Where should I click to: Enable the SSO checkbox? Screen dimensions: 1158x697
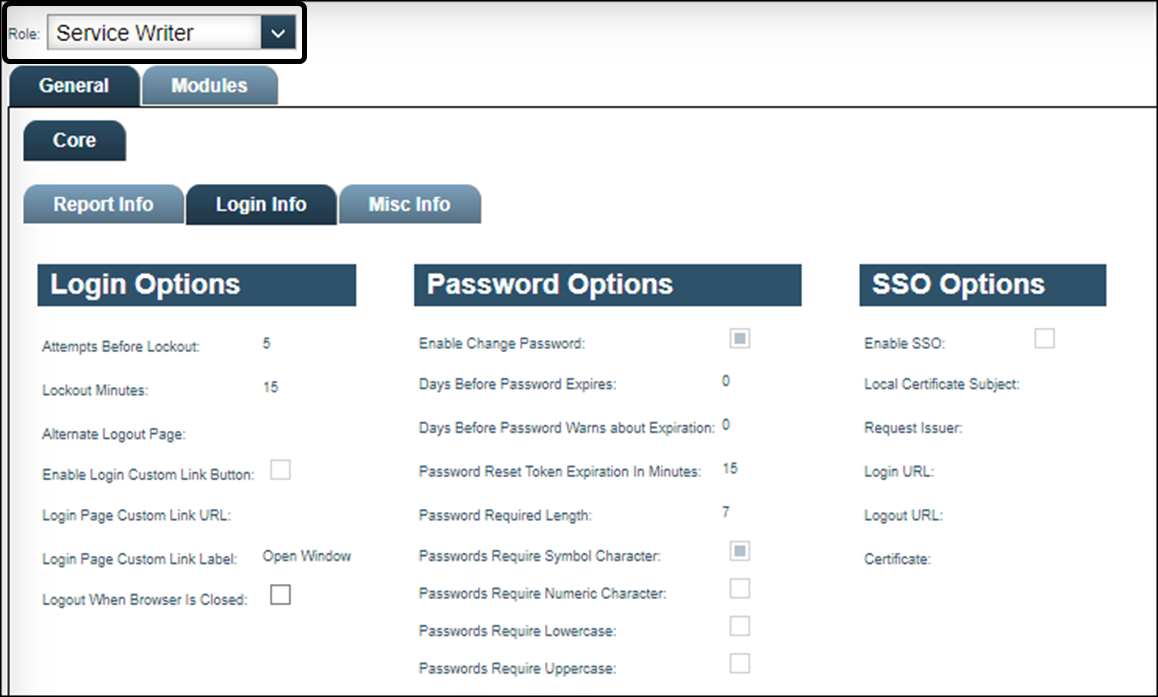click(1044, 339)
